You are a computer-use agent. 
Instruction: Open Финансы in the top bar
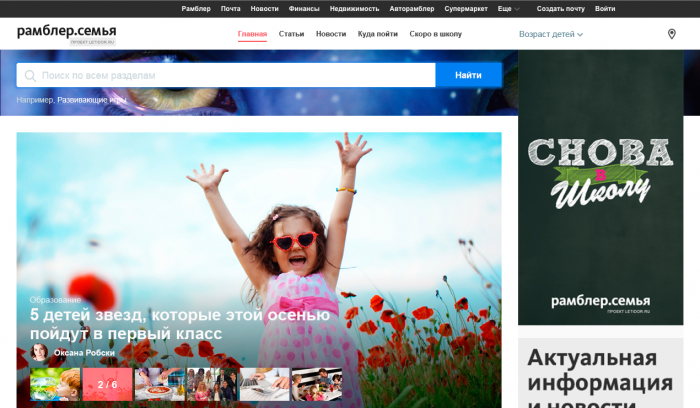[x=304, y=8]
